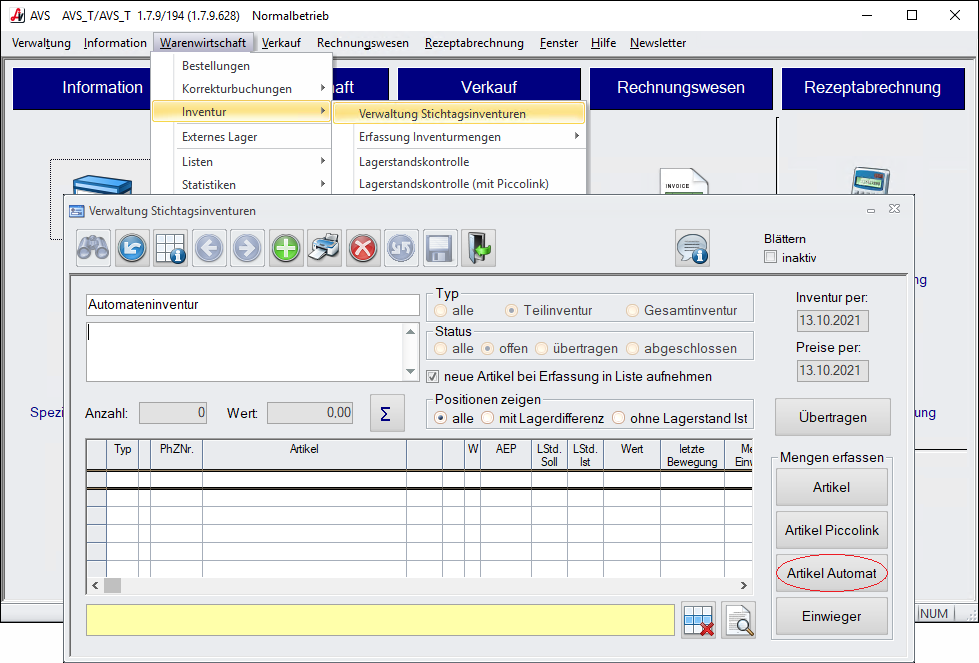
Task: Click the Sigma sum button
Action: coord(387,413)
